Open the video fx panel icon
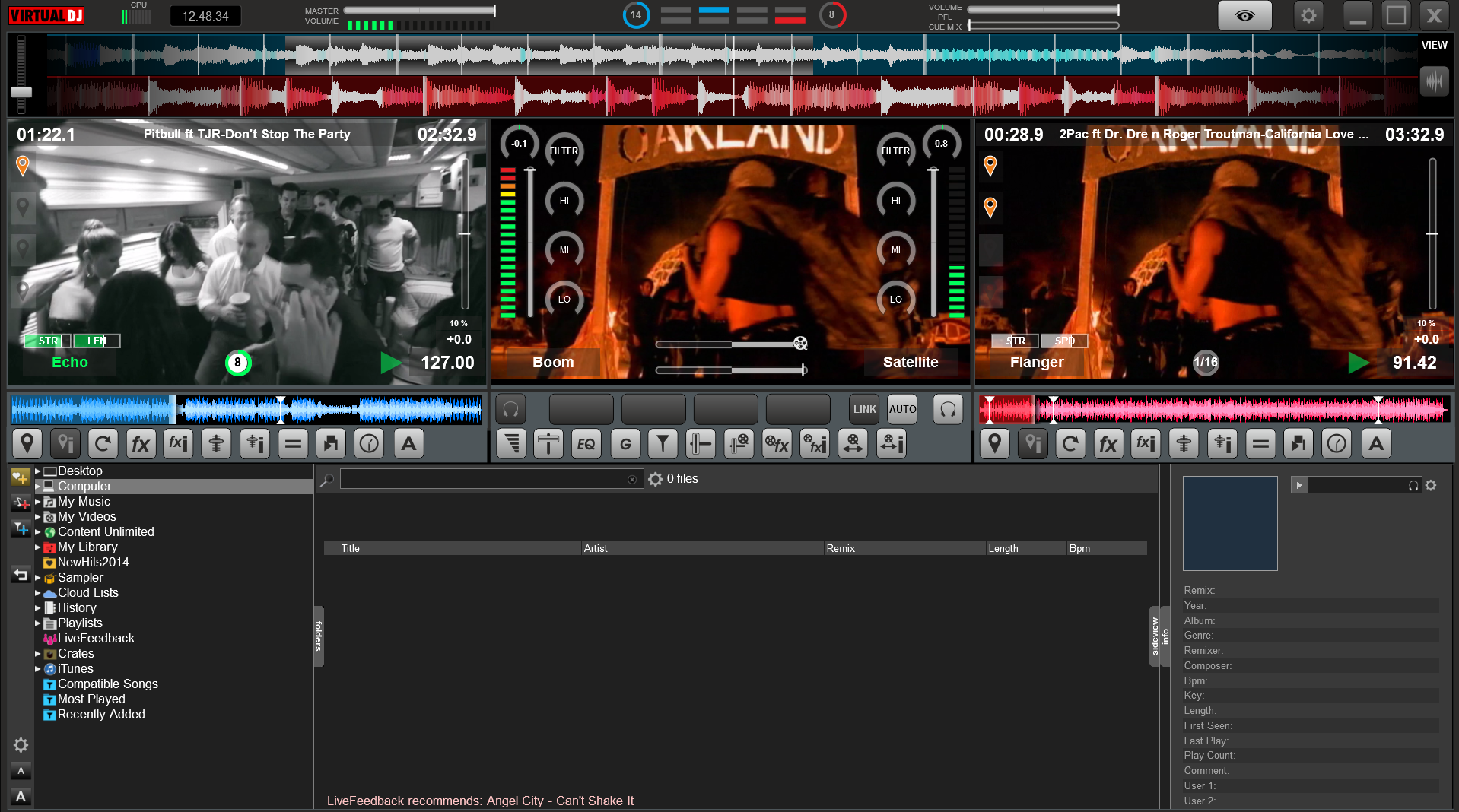This screenshot has height=812, width=1459. pyautogui.click(x=777, y=444)
